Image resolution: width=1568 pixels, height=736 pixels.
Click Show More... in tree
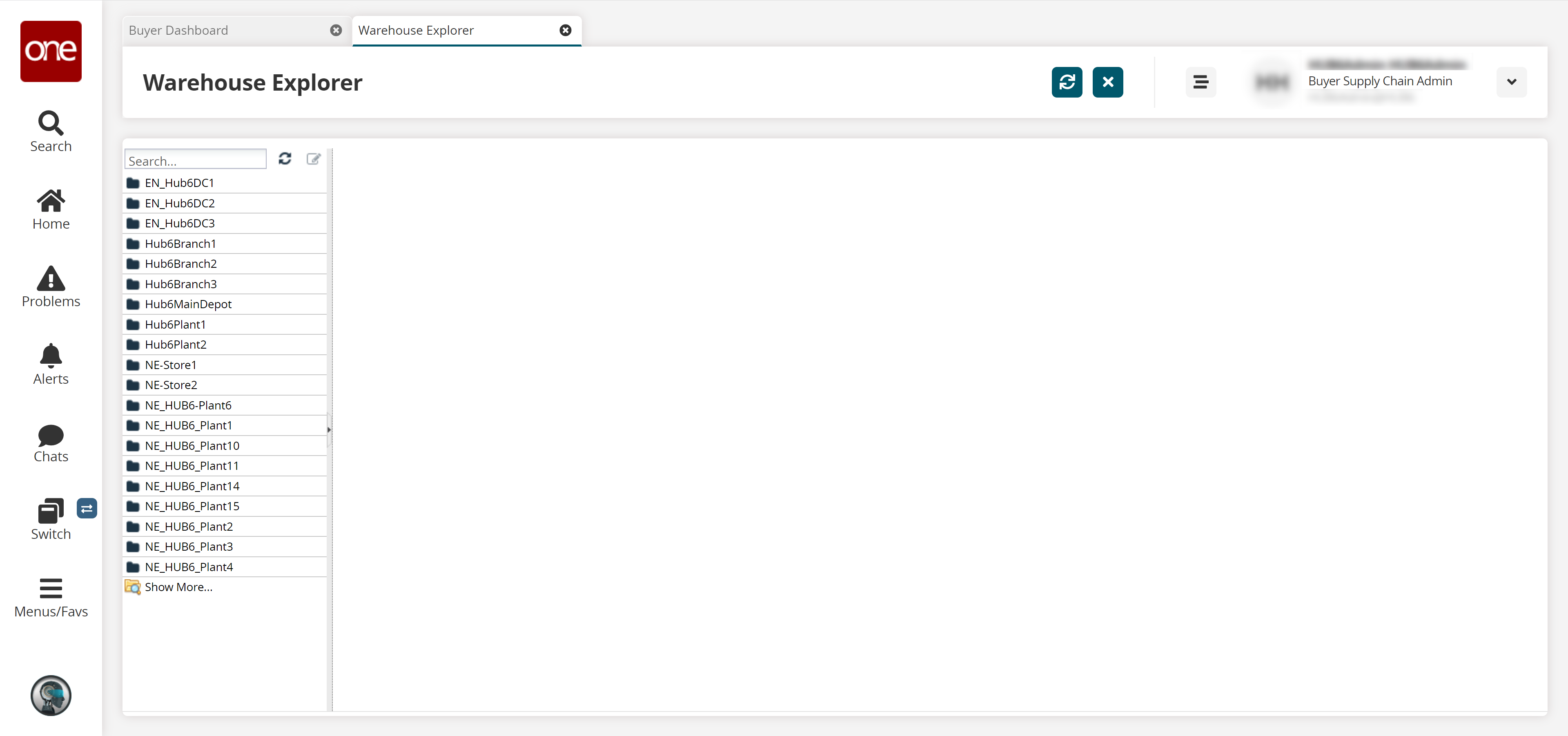tap(178, 587)
